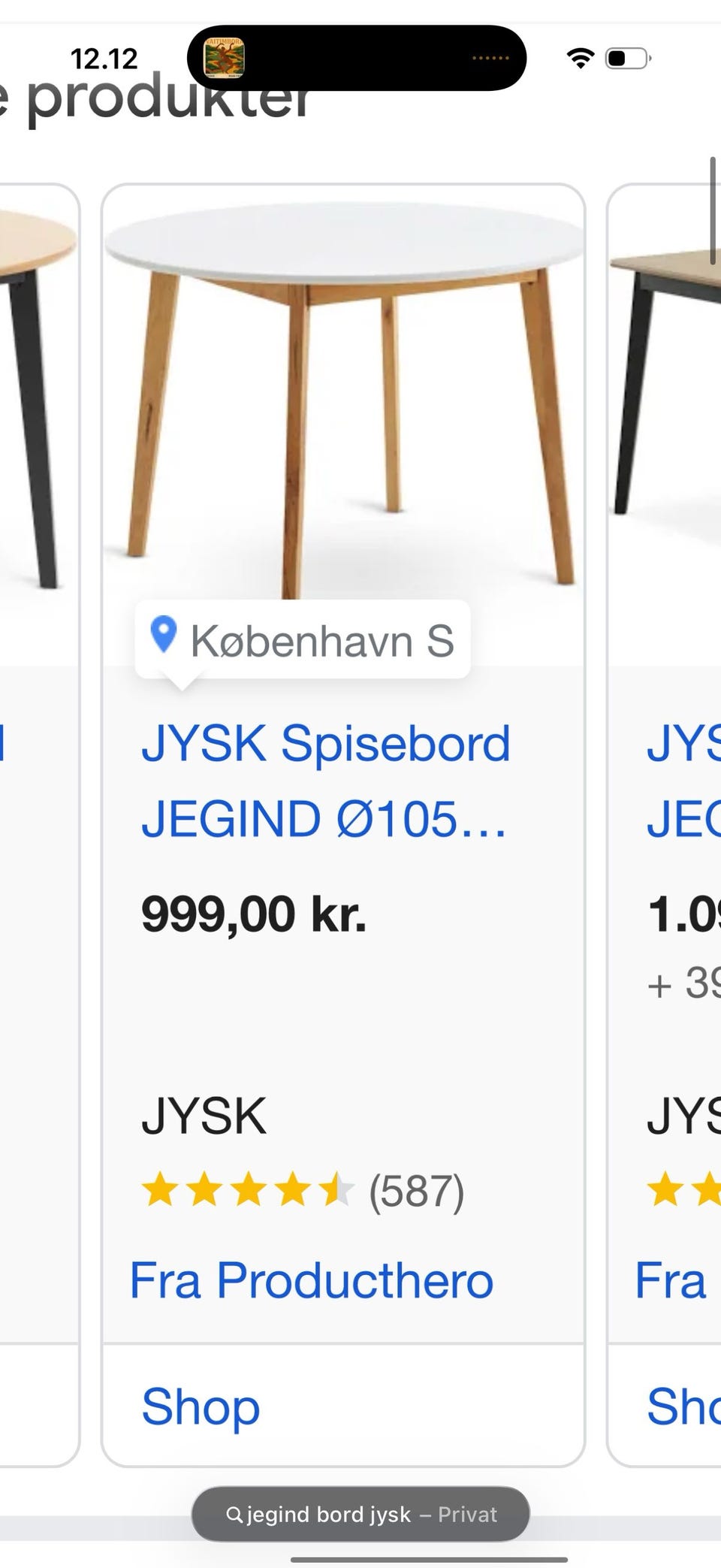Tap the vertical scrollbar indicator
Viewport: 721px width, 1568px height.
point(713,211)
